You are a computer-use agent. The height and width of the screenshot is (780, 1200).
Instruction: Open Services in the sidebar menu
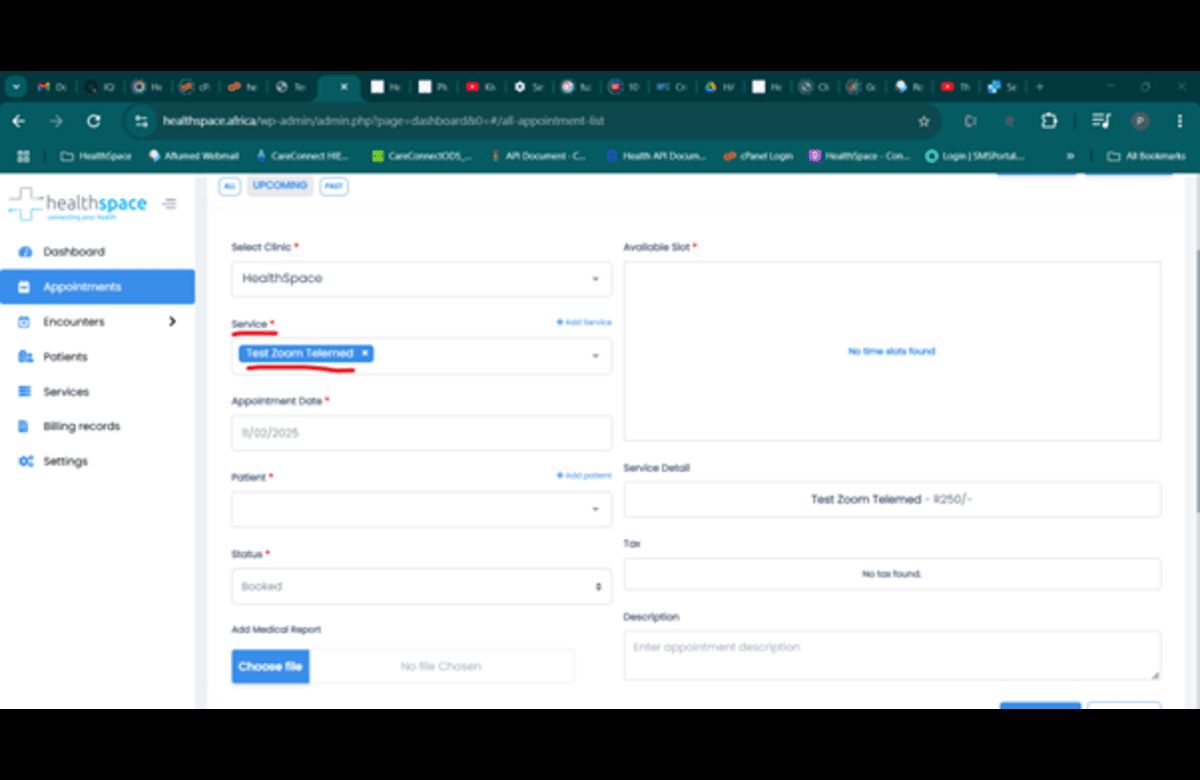tap(66, 392)
